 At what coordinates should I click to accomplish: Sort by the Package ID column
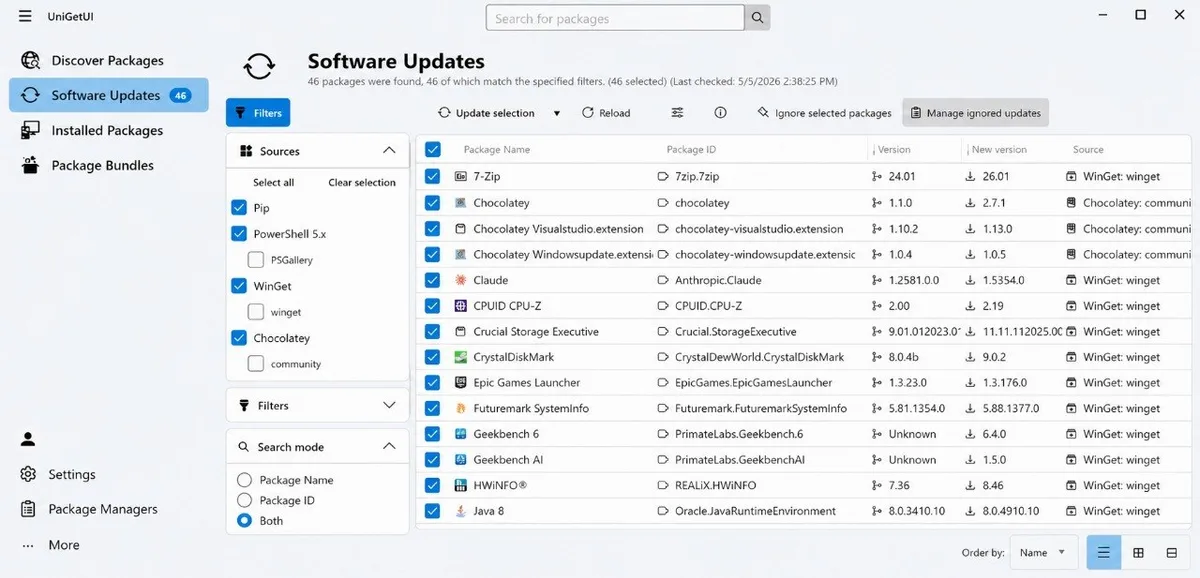(691, 149)
